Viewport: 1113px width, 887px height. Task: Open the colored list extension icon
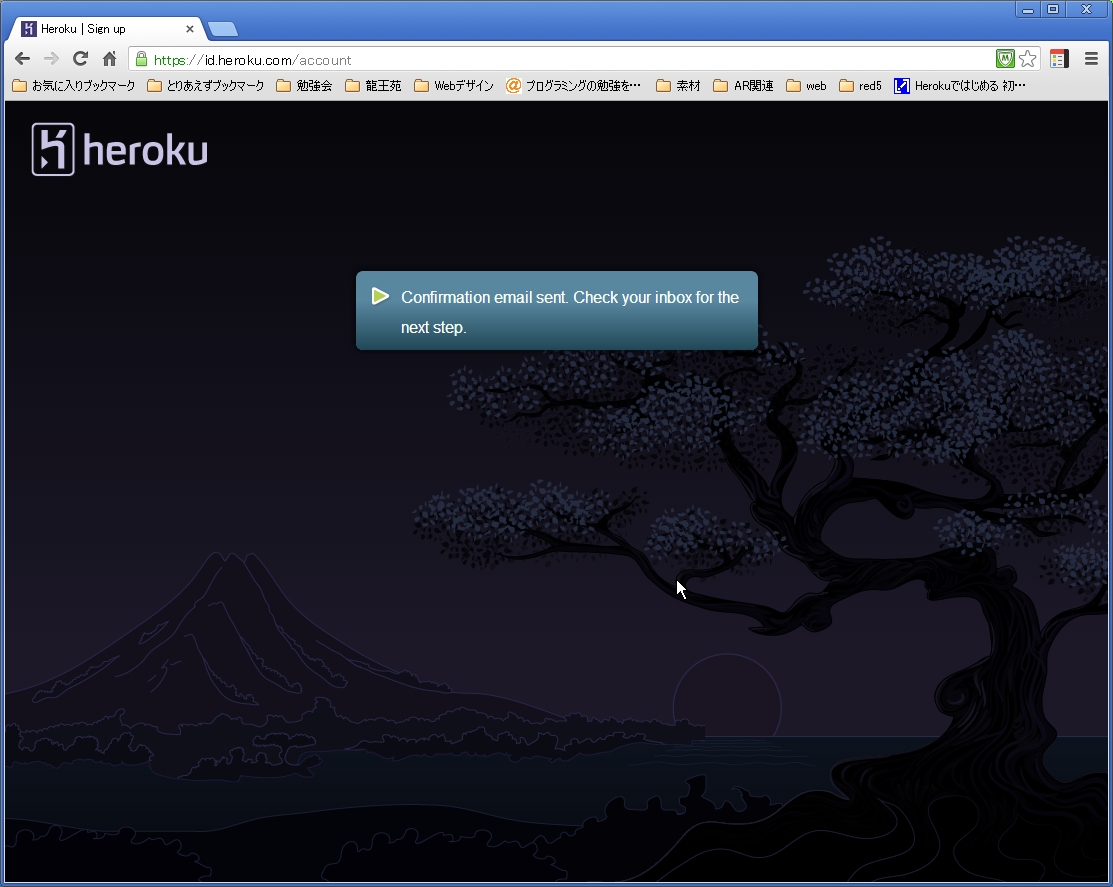[x=1058, y=59]
